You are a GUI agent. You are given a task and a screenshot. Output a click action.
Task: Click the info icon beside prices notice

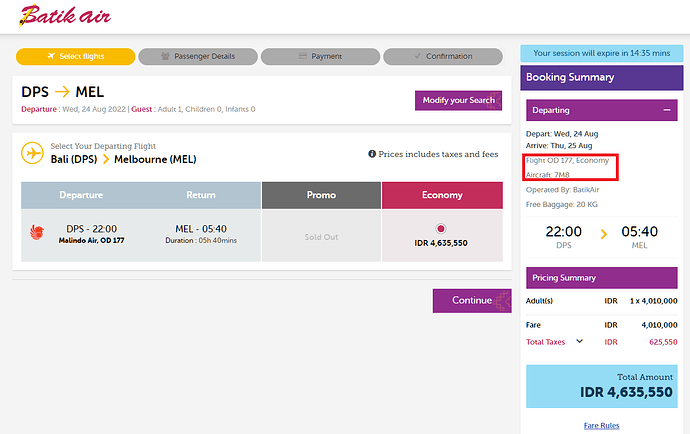pos(372,154)
